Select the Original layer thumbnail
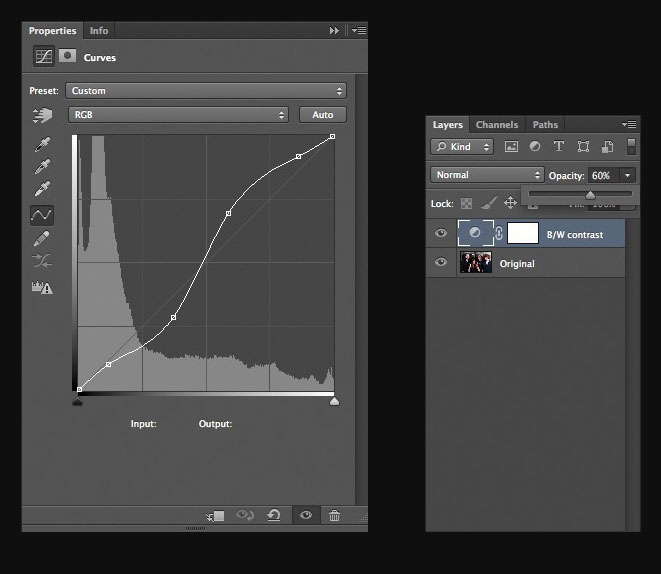 pyautogui.click(x=476, y=262)
